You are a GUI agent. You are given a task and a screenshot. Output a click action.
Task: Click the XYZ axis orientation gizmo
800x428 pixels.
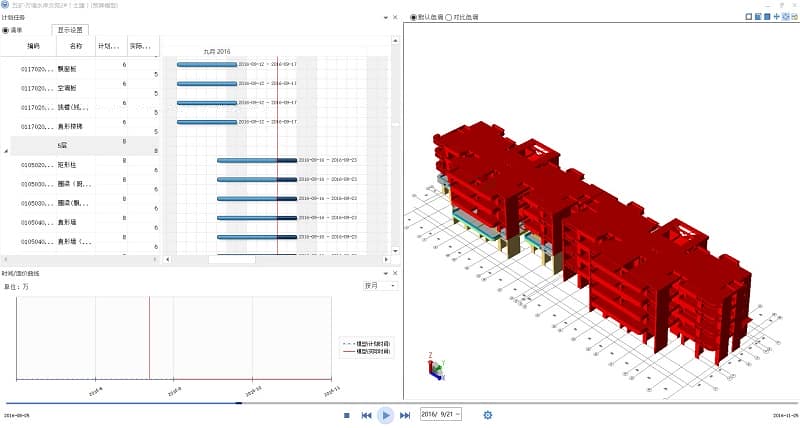click(x=436, y=367)
